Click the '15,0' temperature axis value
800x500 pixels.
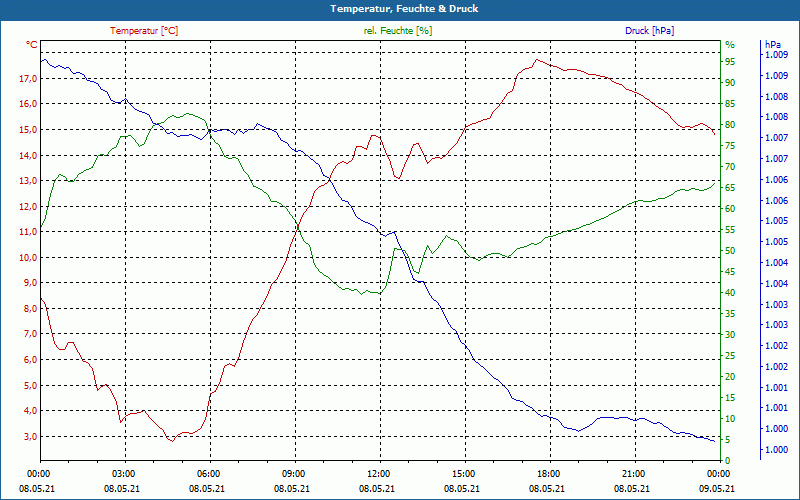tap(28, 130)
